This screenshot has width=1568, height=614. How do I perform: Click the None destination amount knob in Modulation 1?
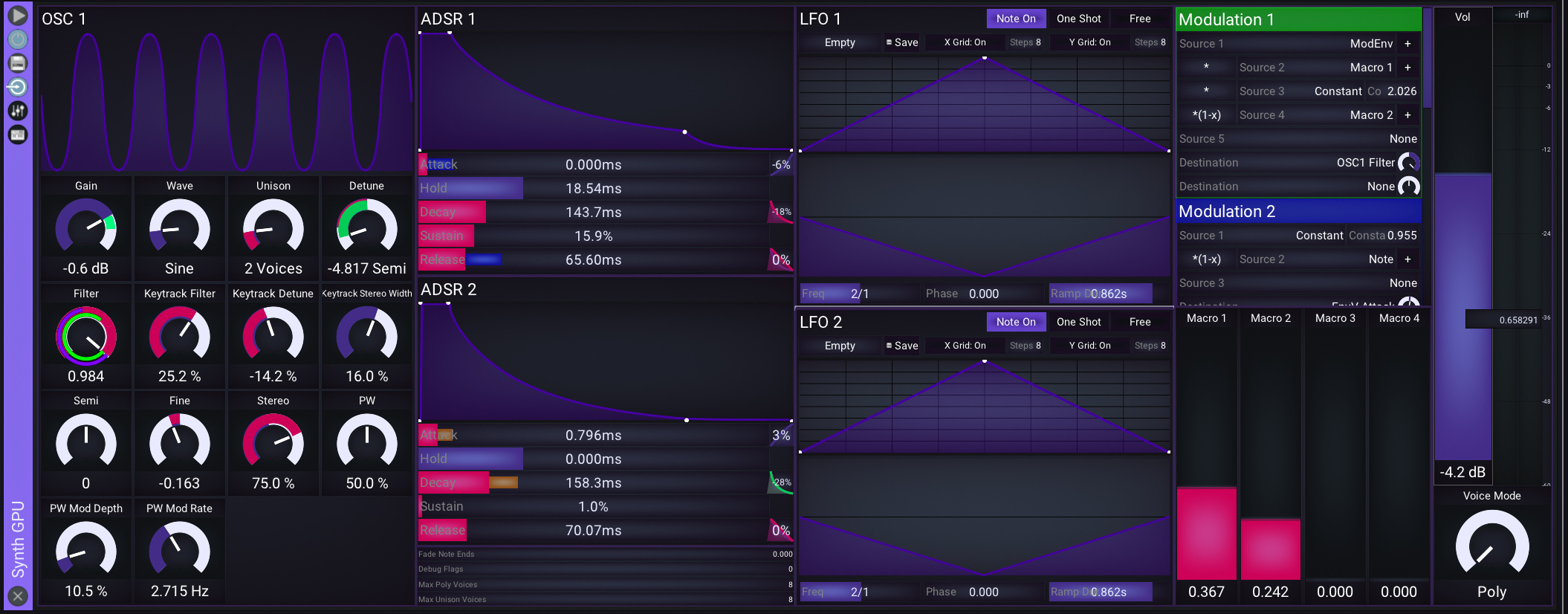click(1409, 187)
